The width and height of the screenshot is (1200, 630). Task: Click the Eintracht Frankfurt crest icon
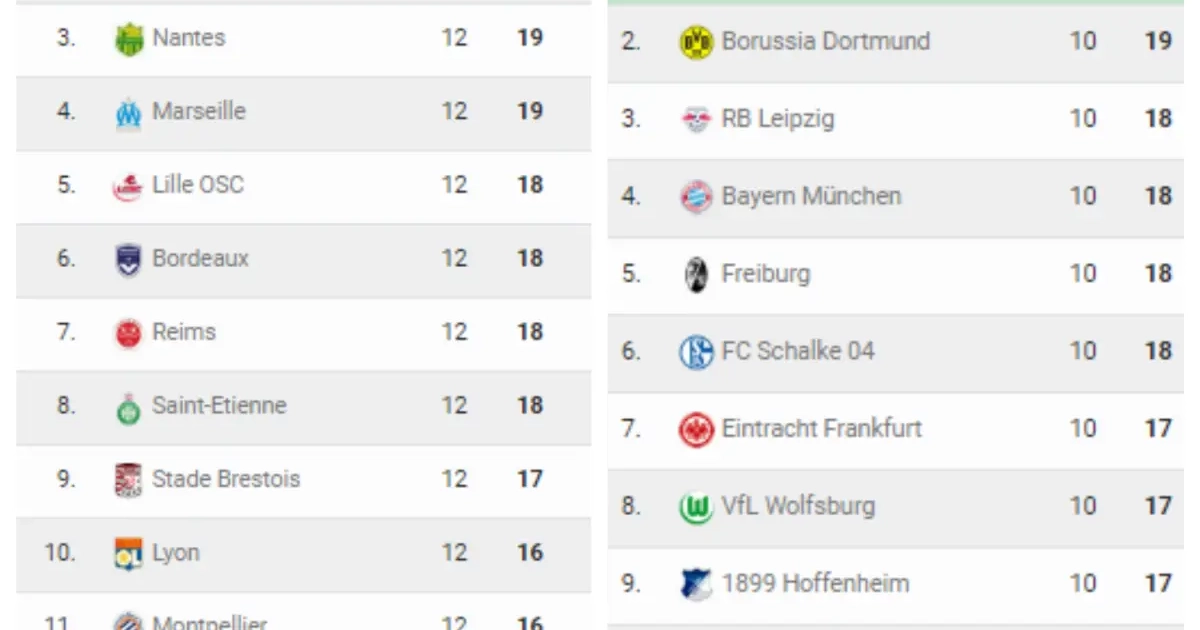pyautogui.click(x=695, y=430)
